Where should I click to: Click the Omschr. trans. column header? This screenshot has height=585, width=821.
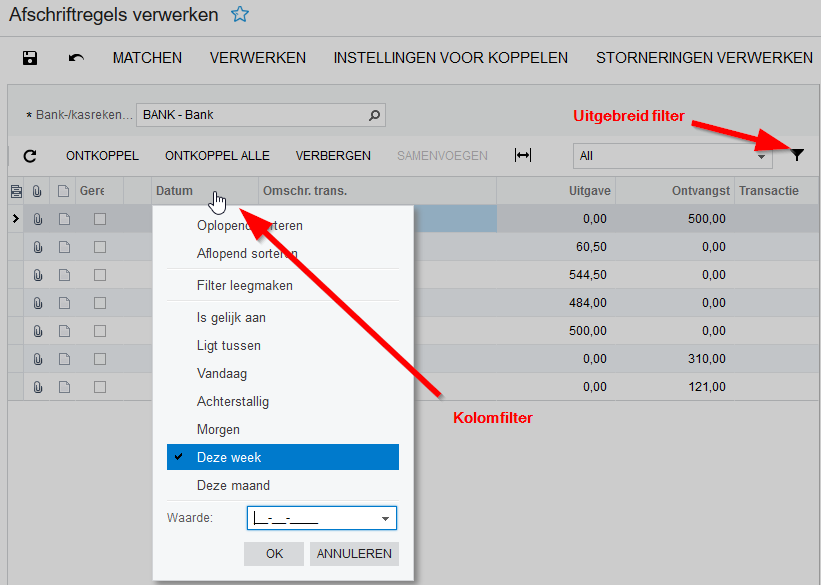378,191
